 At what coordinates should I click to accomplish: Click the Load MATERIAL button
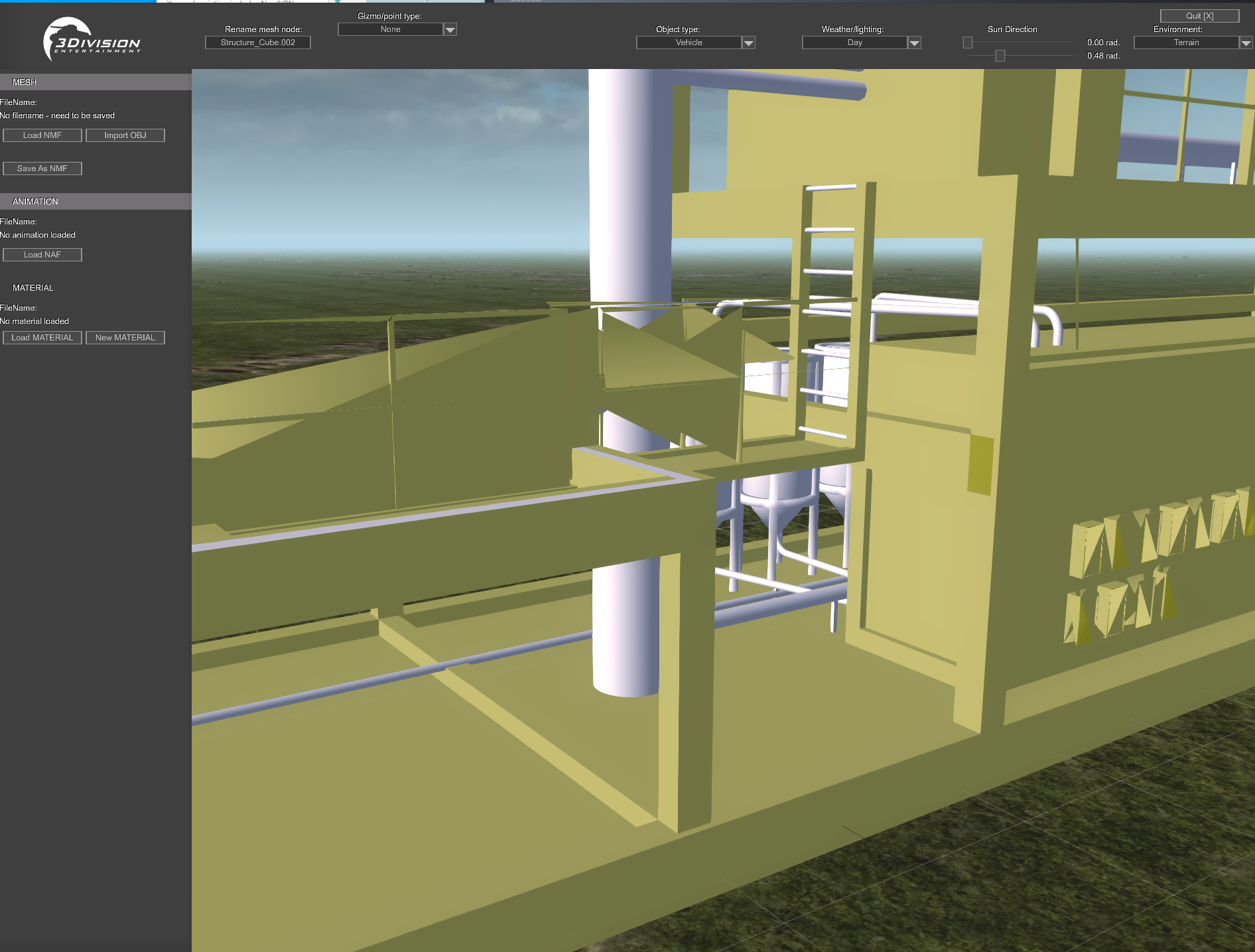point(42,338)
